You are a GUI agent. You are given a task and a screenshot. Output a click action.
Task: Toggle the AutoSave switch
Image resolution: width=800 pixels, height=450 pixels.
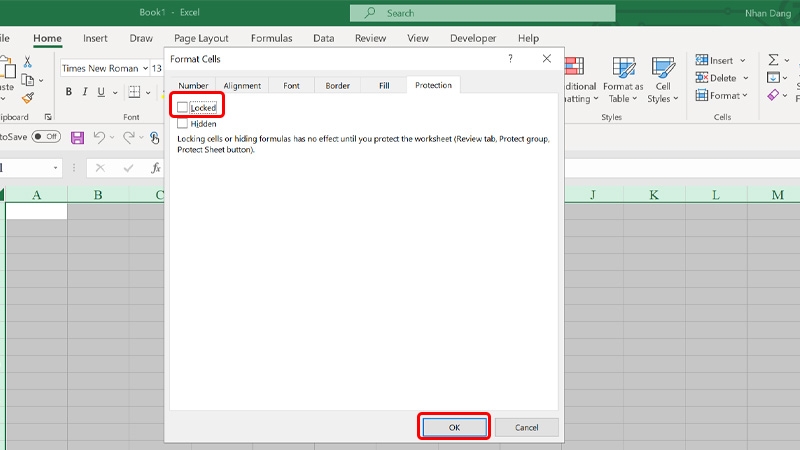tap(46, 137)
